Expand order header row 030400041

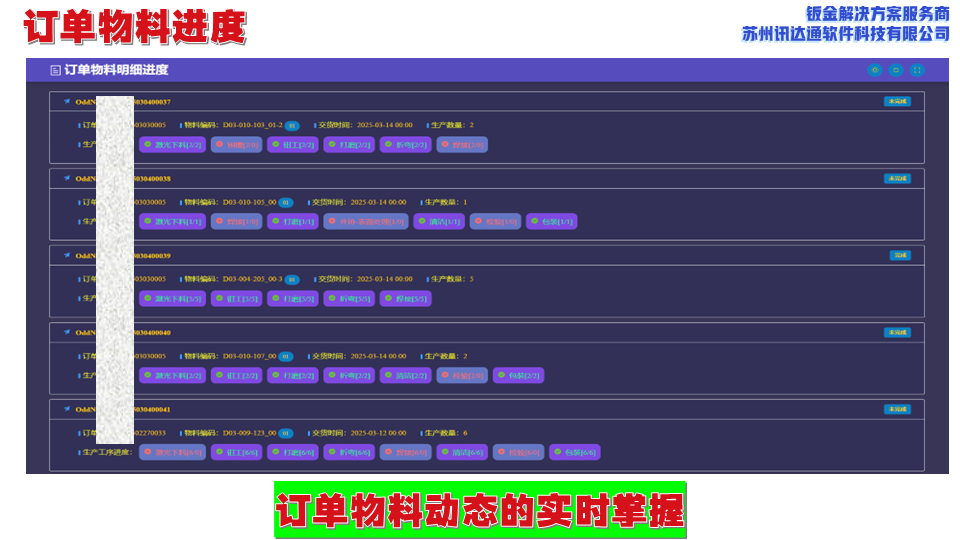coord(480,409)
